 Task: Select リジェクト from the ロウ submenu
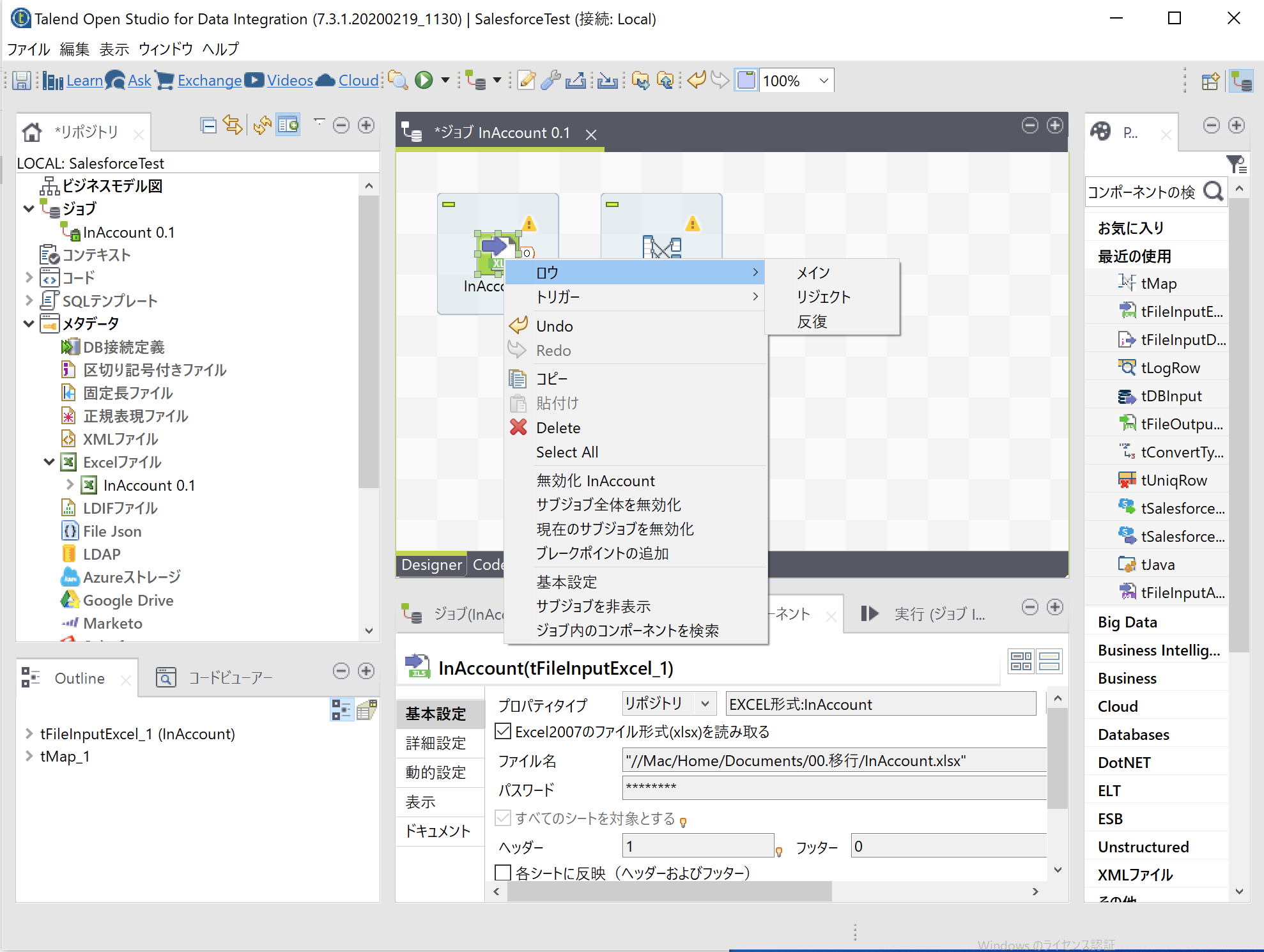click(824, 296)
